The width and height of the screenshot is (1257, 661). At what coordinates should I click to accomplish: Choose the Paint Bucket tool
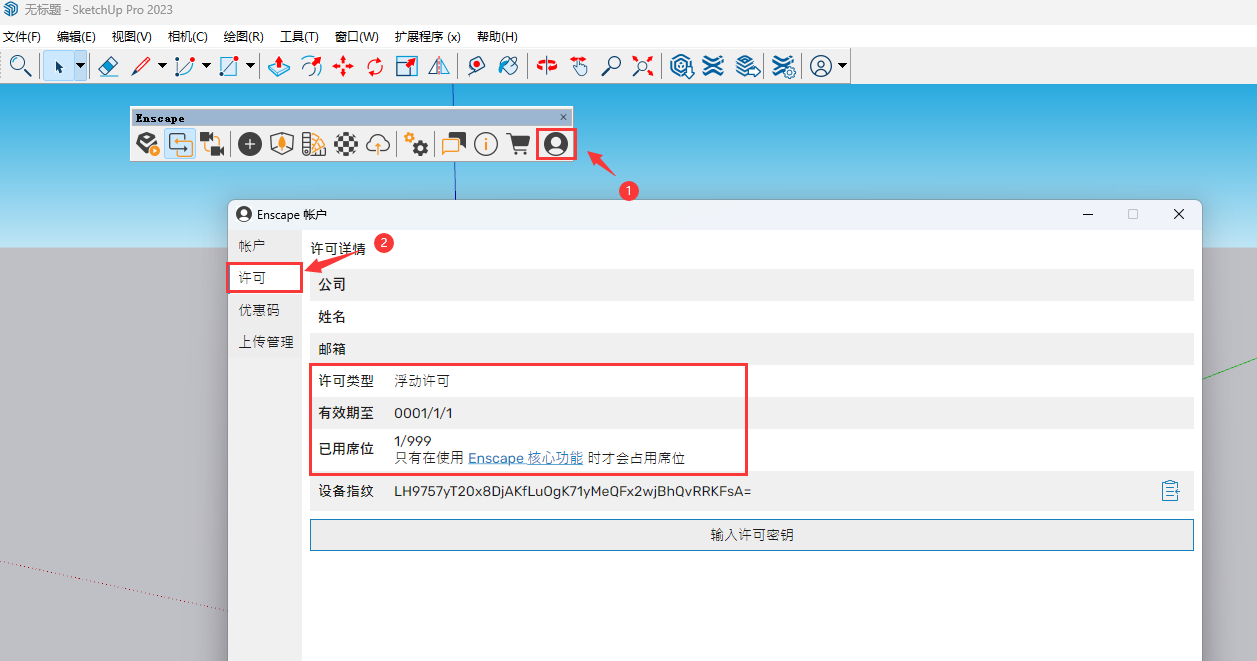click(509, 67)
